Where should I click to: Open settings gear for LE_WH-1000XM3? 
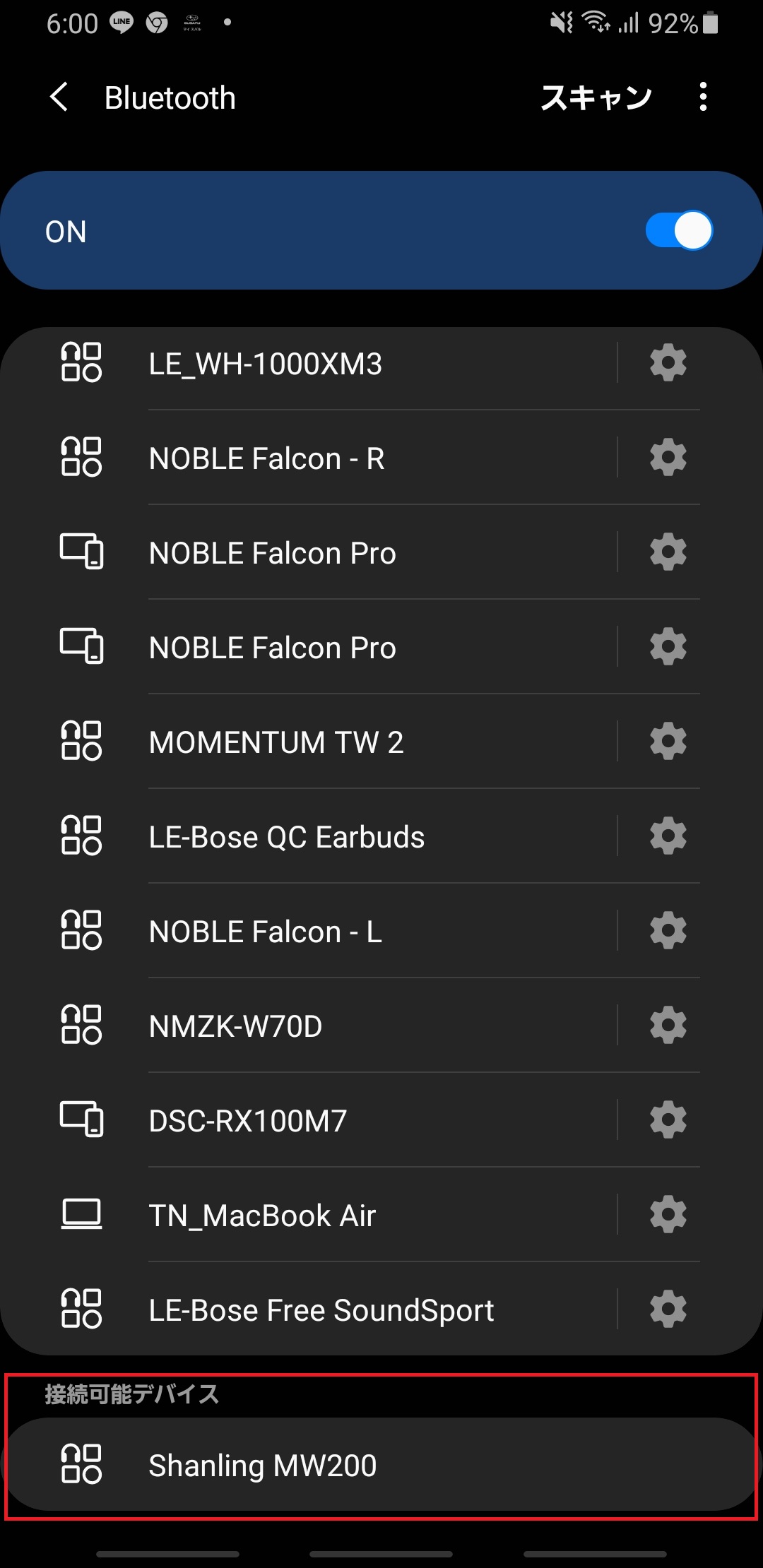click(668, 363)
